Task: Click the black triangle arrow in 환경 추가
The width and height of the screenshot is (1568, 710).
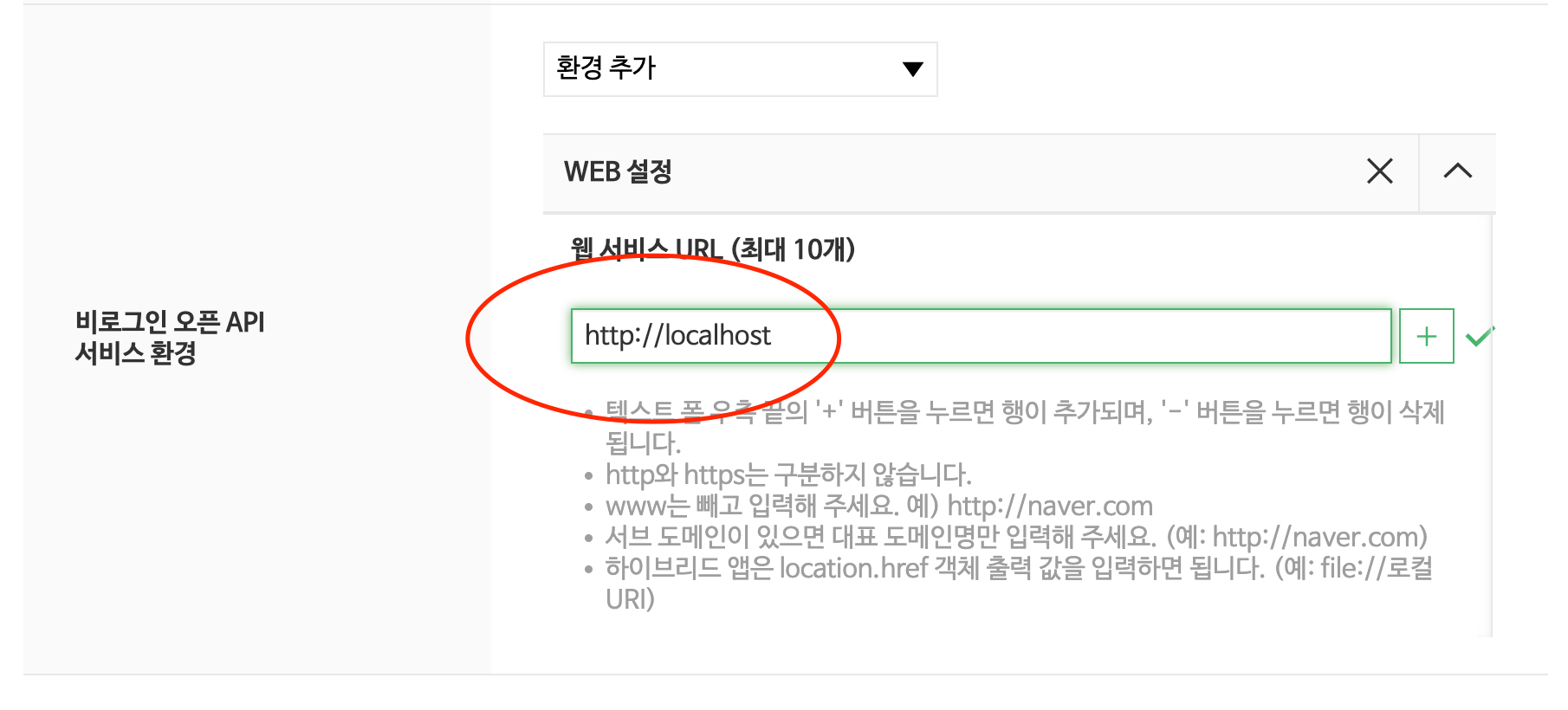Action: pyautogui.click(x=912, y=69)
